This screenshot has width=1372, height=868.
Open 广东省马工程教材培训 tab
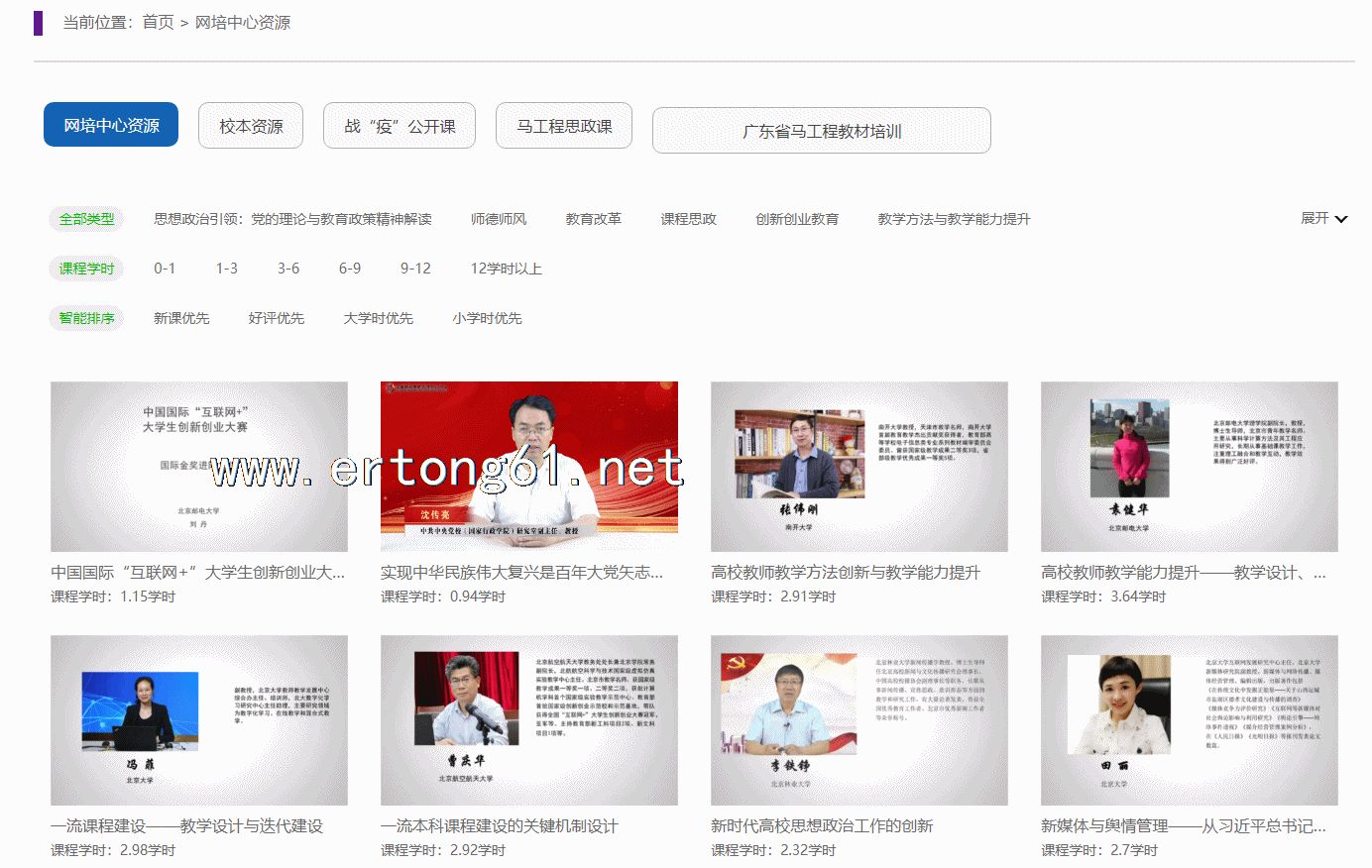[821, 131]
